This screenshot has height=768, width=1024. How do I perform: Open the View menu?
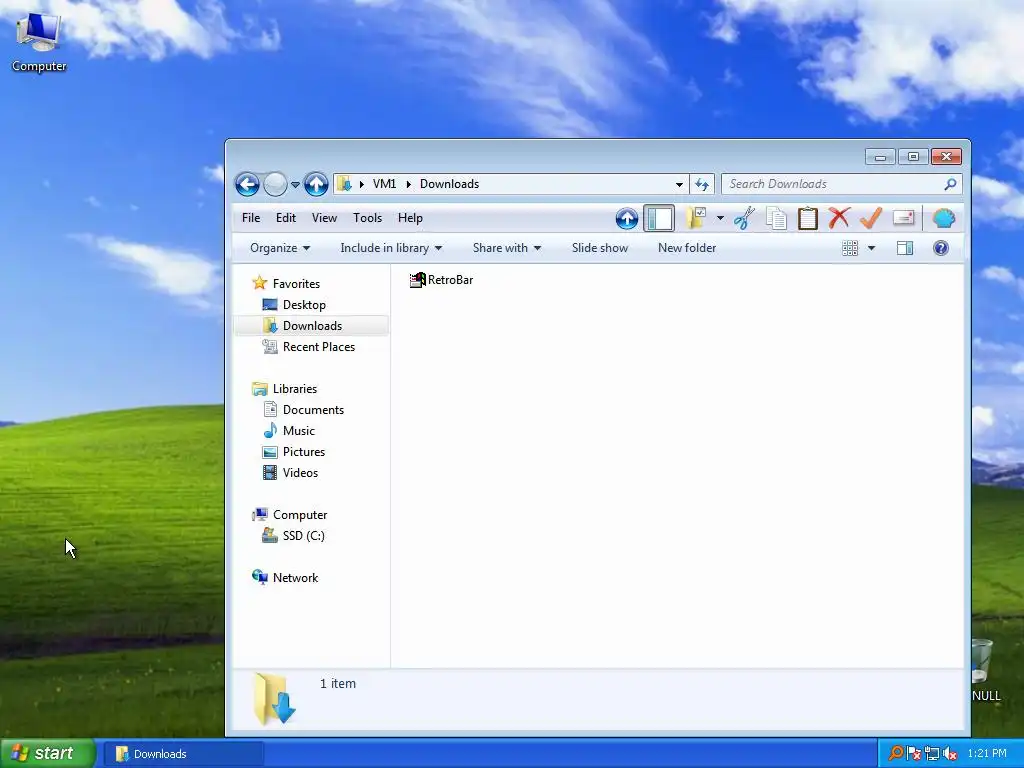pos(324,218)
